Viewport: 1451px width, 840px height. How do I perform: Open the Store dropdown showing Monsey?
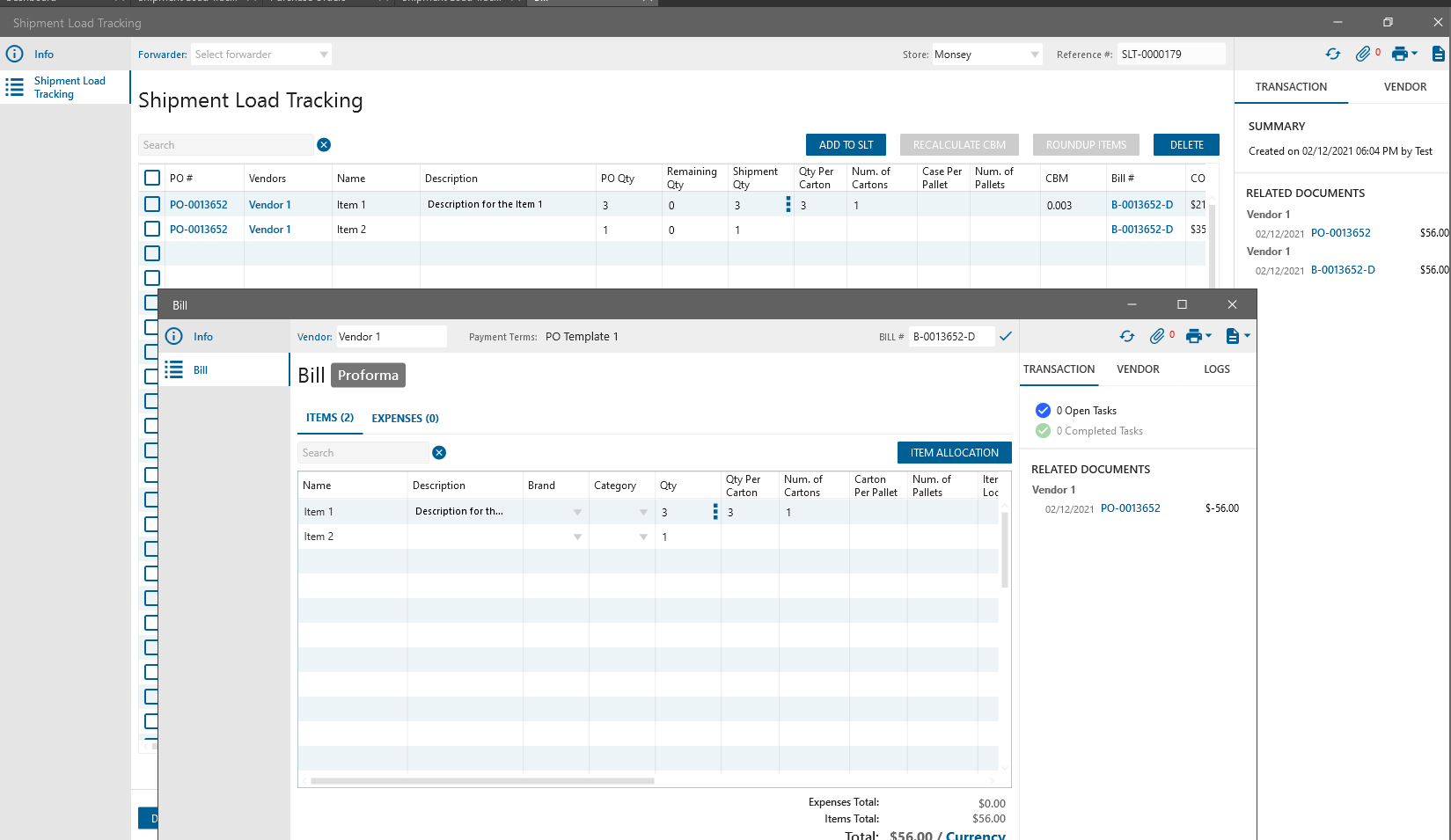click(x=1034, y=55)
